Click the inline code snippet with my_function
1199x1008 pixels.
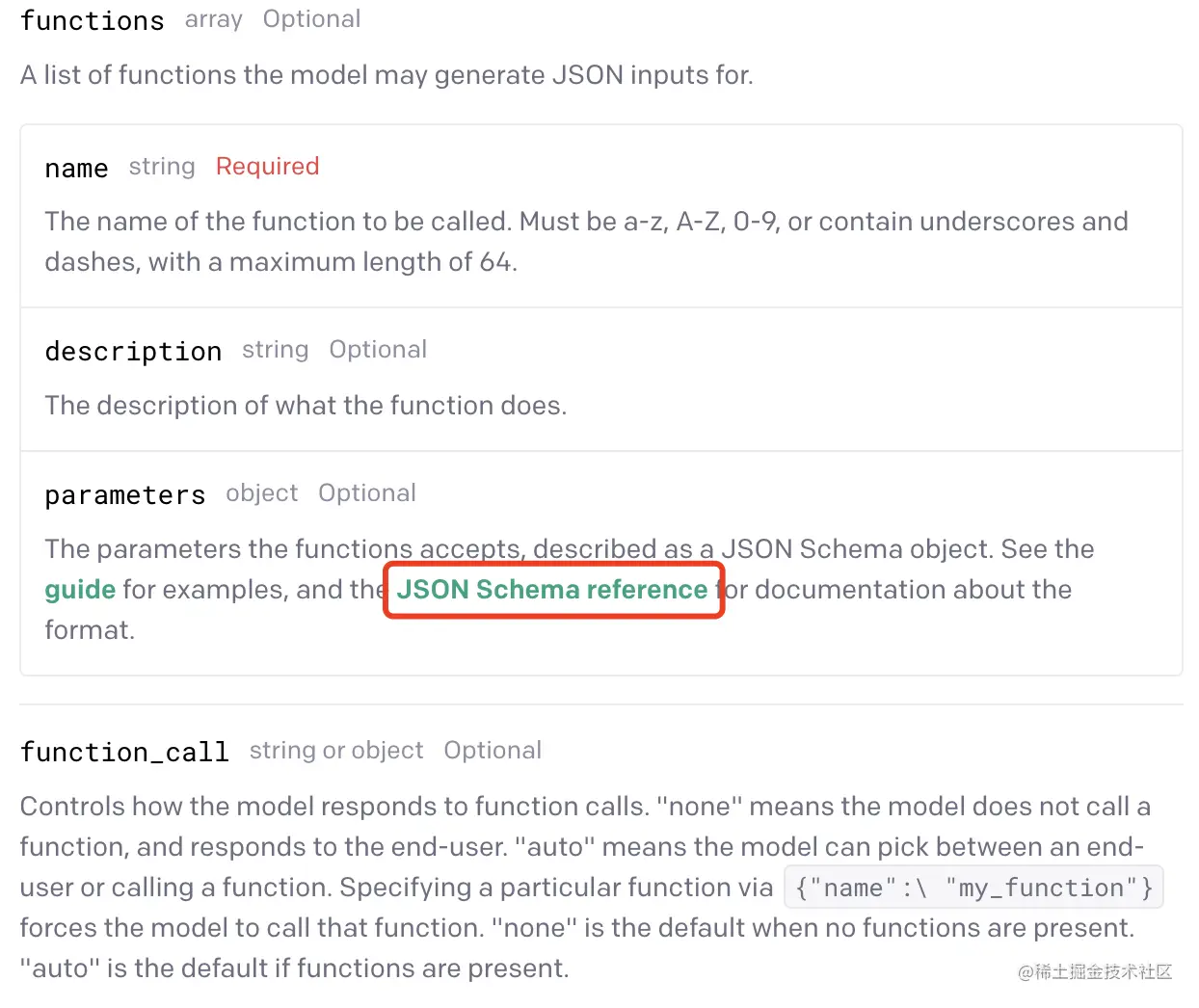pos(973,888)
